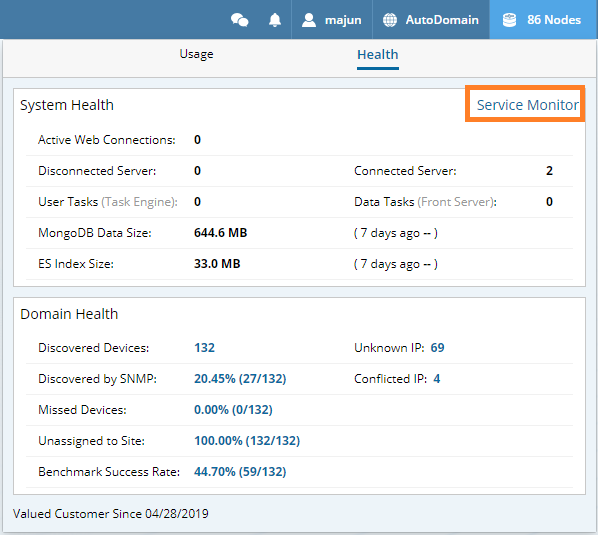Open the chat messages icon

[x=240, y=20]
